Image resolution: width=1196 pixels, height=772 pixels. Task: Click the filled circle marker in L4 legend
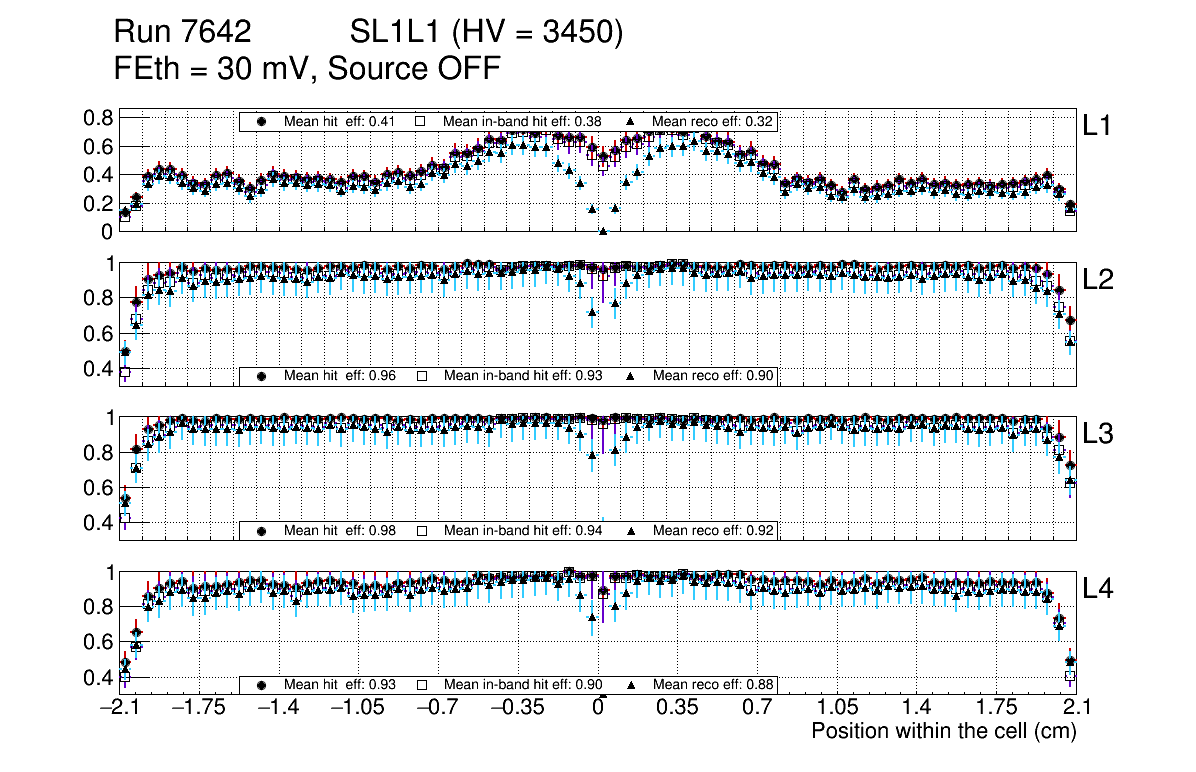pyautogui.click(x=263, y=685)
